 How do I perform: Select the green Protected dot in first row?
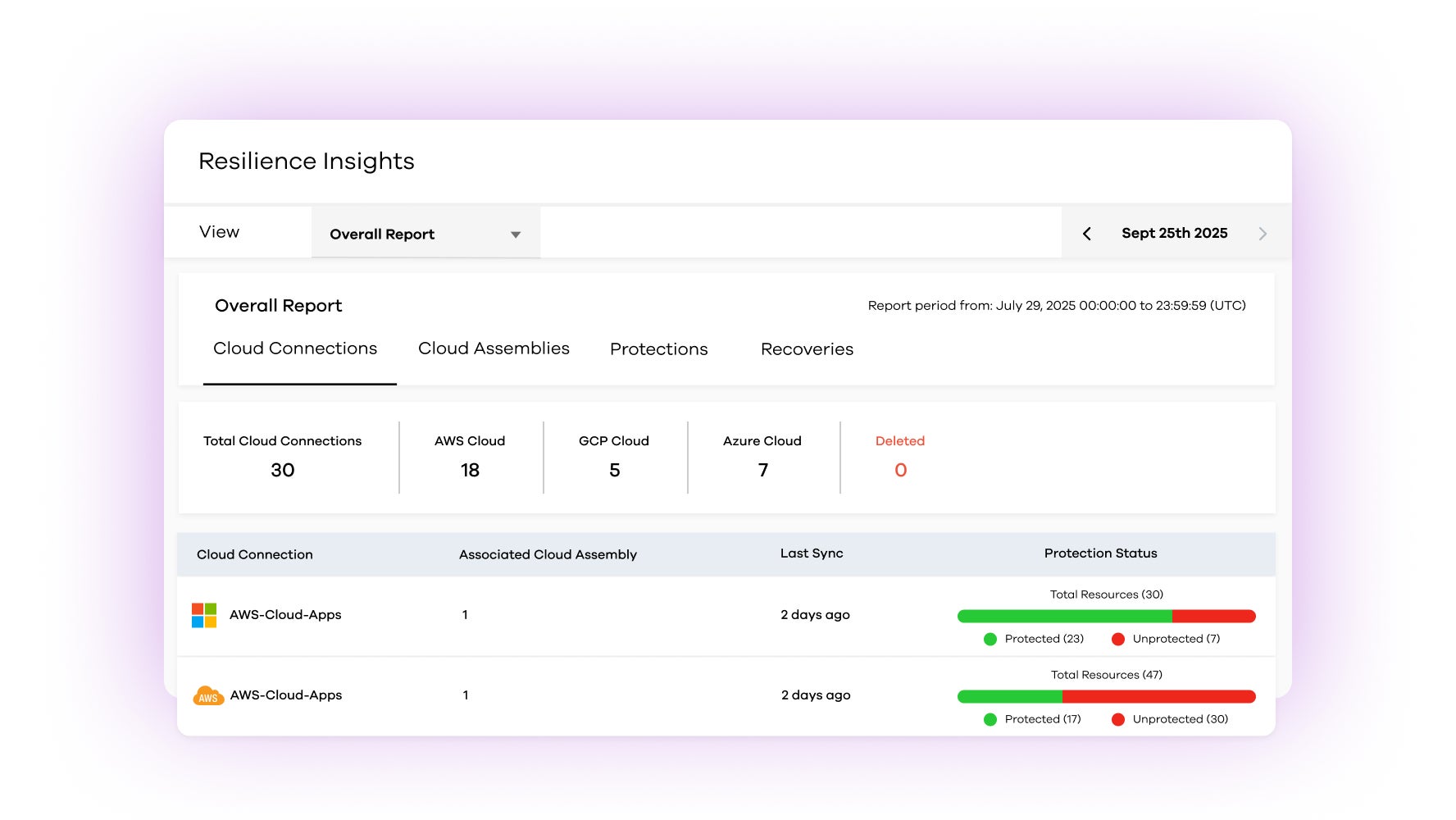[990, 638]
